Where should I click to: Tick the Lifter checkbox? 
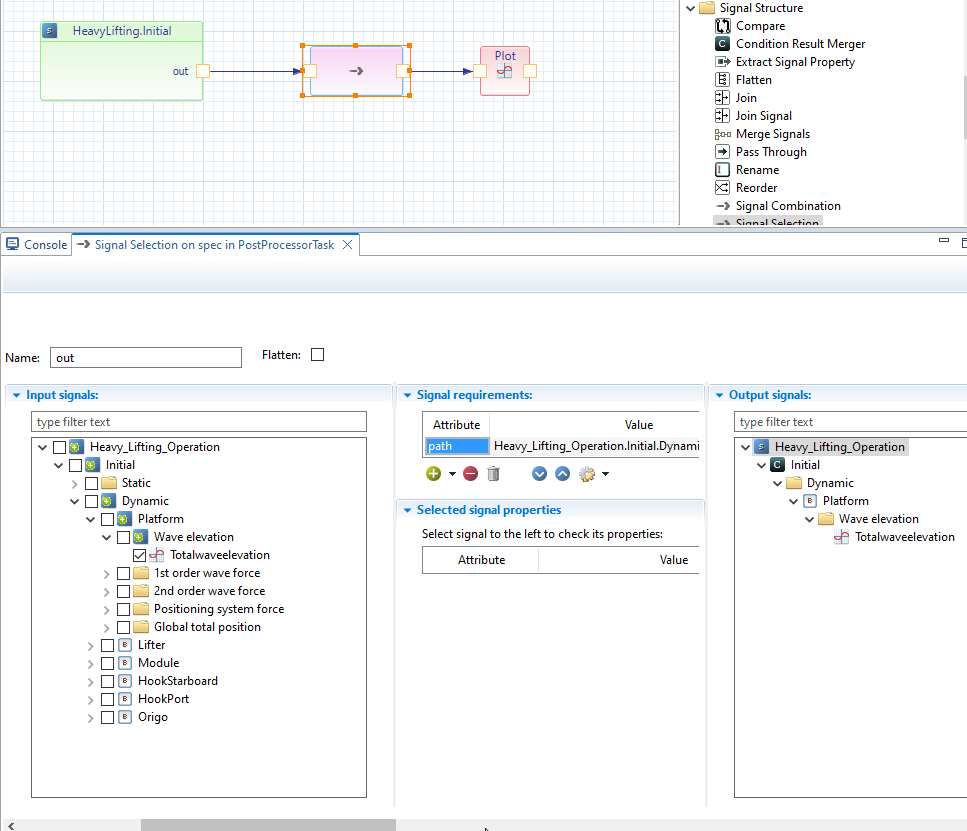pos(108,645)
